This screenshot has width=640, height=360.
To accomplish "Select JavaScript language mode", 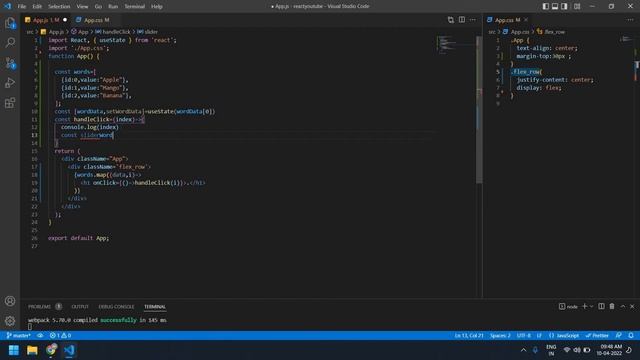I will point(564,336).
